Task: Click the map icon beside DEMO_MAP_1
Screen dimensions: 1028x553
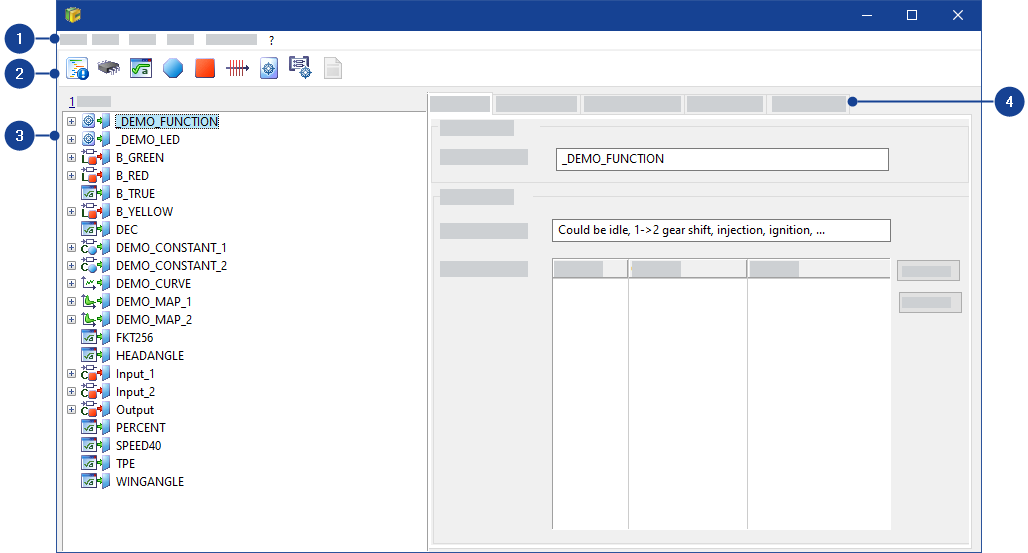Action: coord(89,302)
